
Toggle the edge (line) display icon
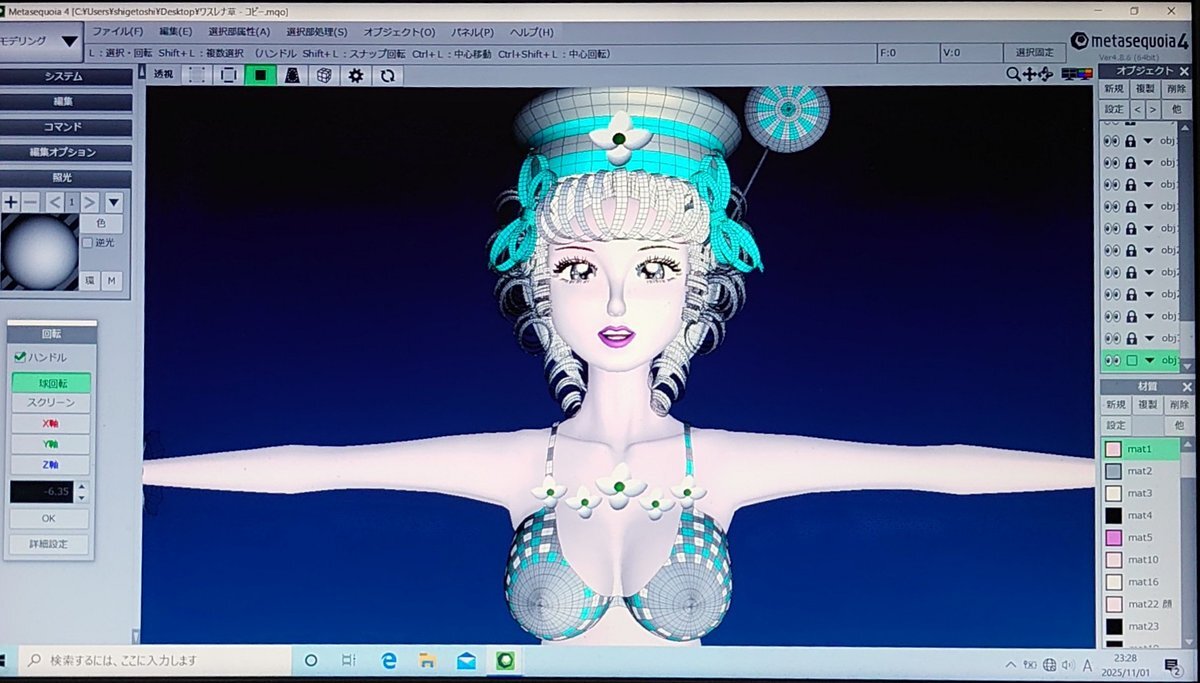229,75
